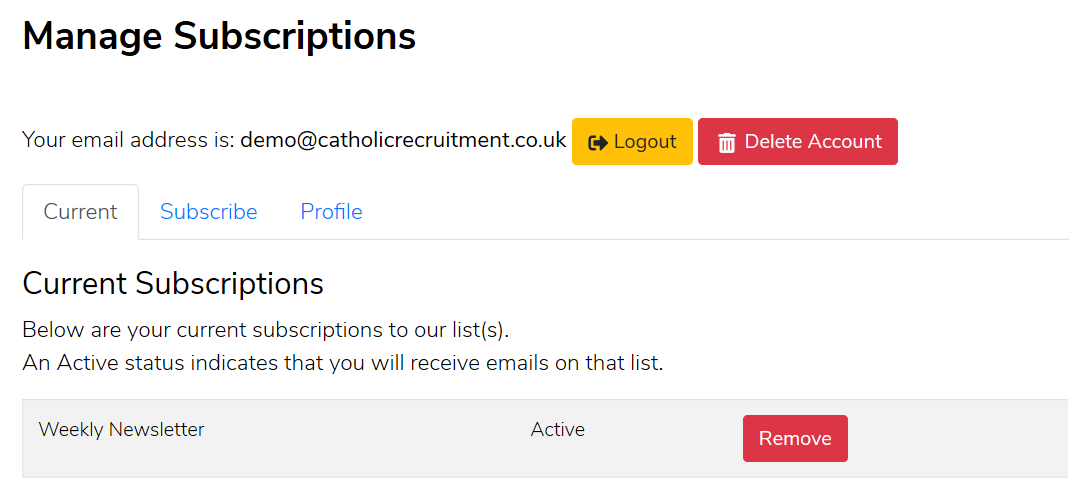Image resolution: width=1073 pixels, height=497 pixels.
Task: Log out with the yellow Logout button
Action: point(632,142)
